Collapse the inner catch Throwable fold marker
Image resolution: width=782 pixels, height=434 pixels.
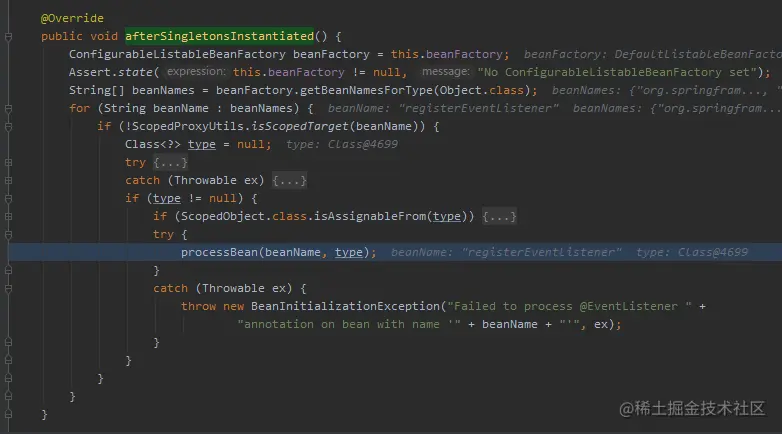(8, 288)
